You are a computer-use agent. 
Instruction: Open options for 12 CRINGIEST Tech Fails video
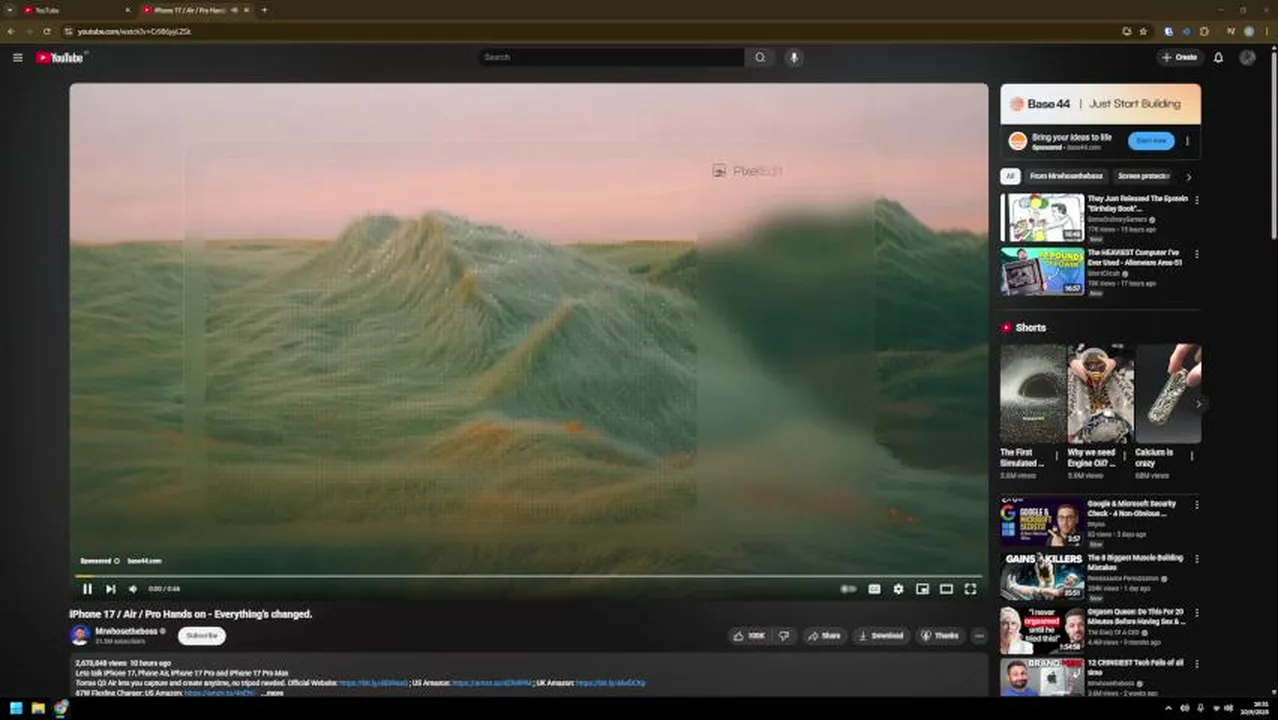[x=1196, y=664]
